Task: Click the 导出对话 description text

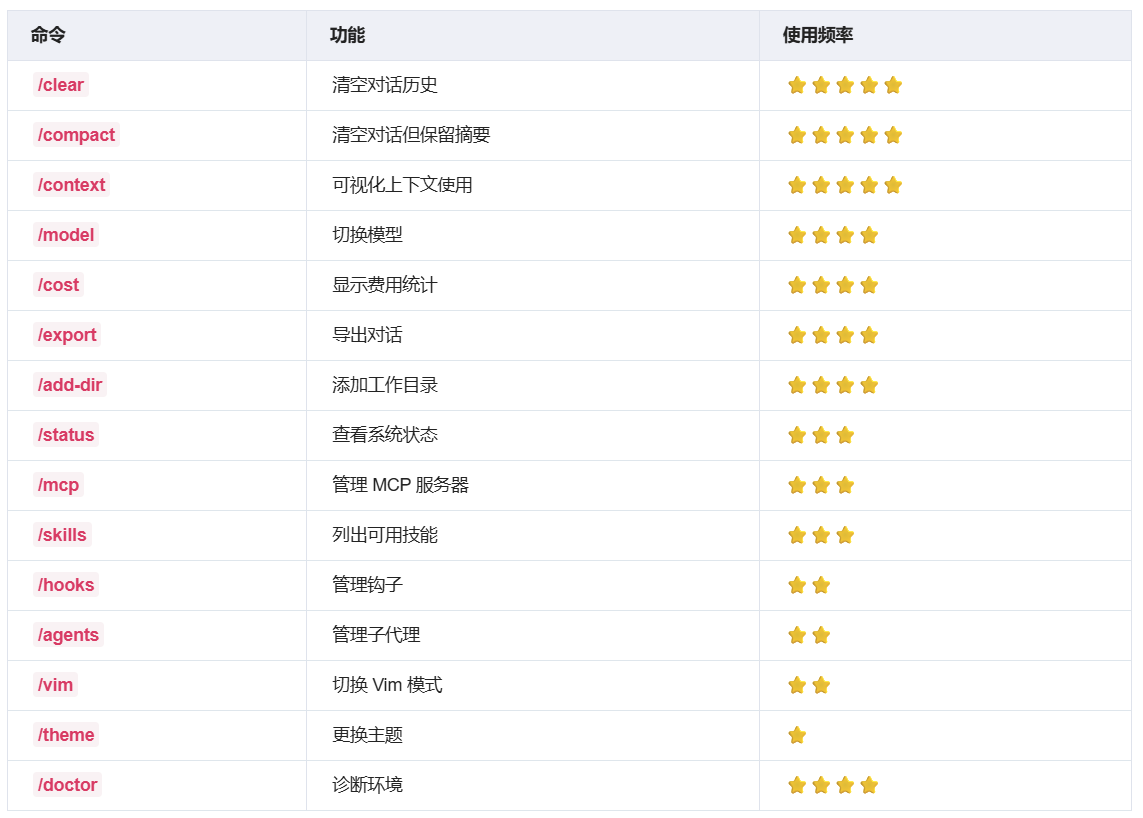Action: coord(367,335)
